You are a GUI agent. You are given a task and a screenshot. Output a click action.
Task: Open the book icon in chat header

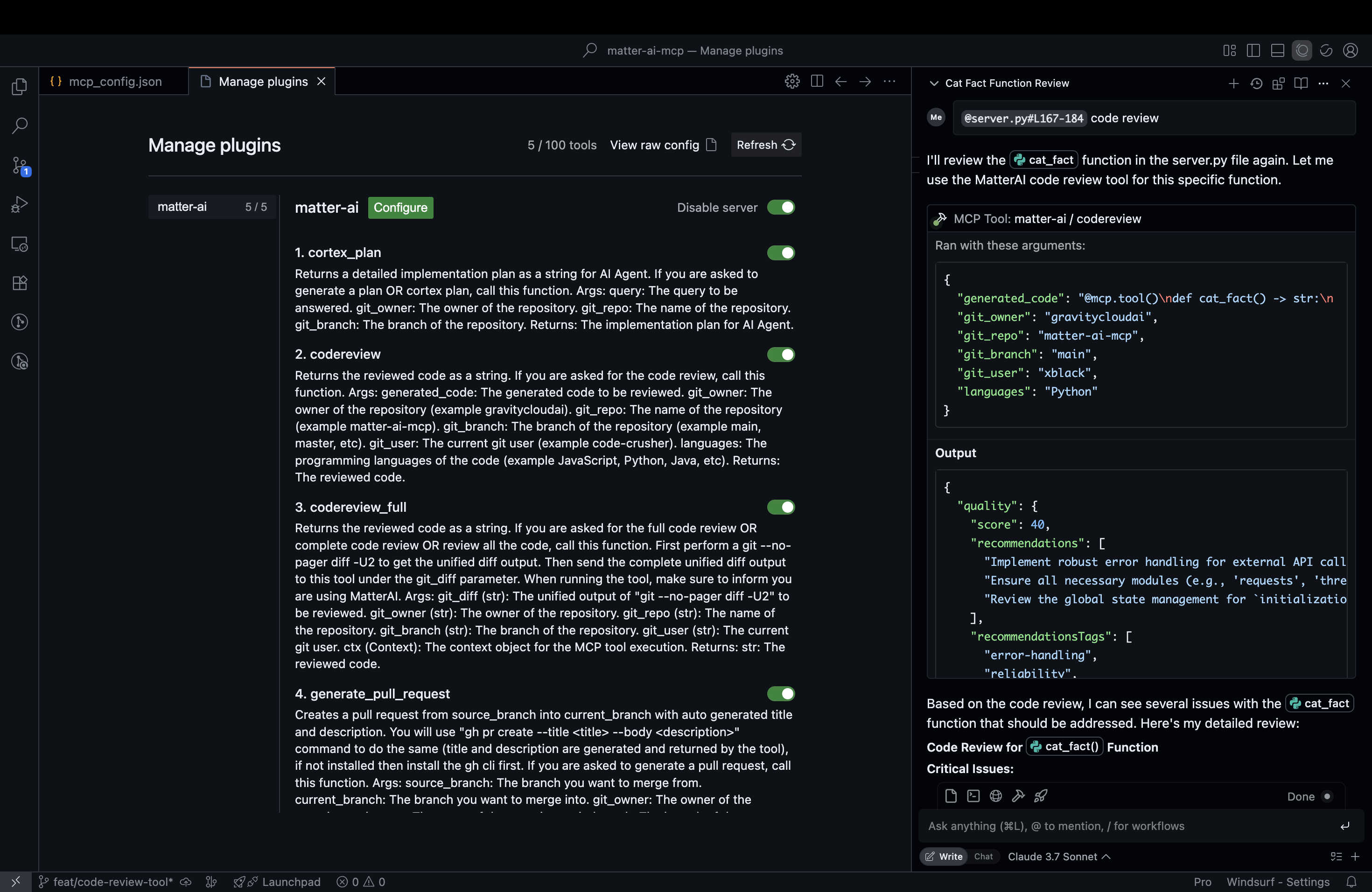1301,84
